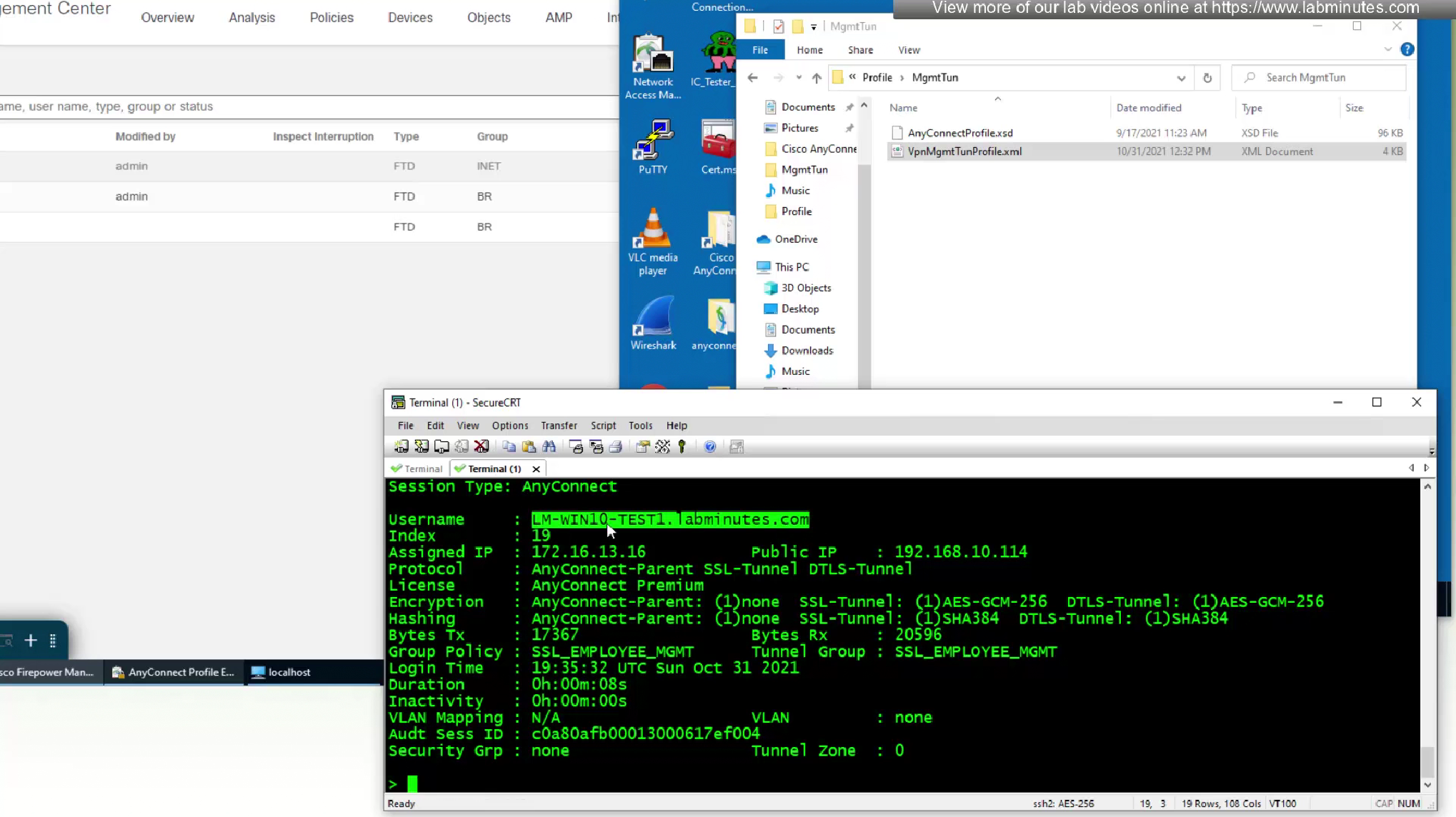
Task: Switch to the first Terminal tab
Action: [417, 469]
